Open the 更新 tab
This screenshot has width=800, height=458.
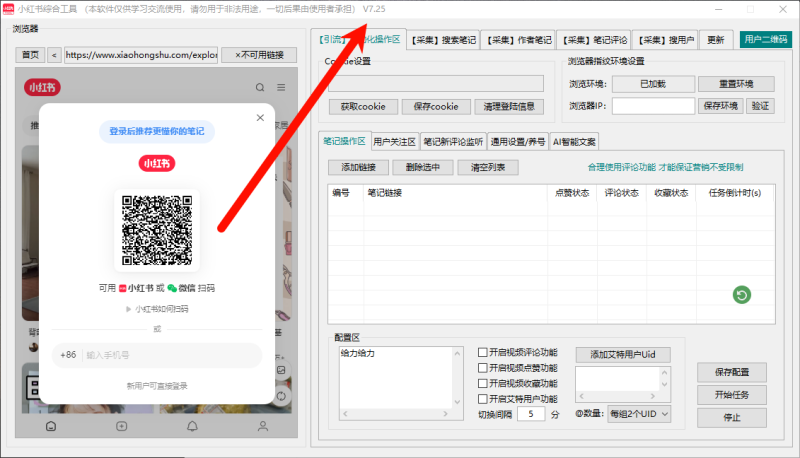tap(716, 40)
